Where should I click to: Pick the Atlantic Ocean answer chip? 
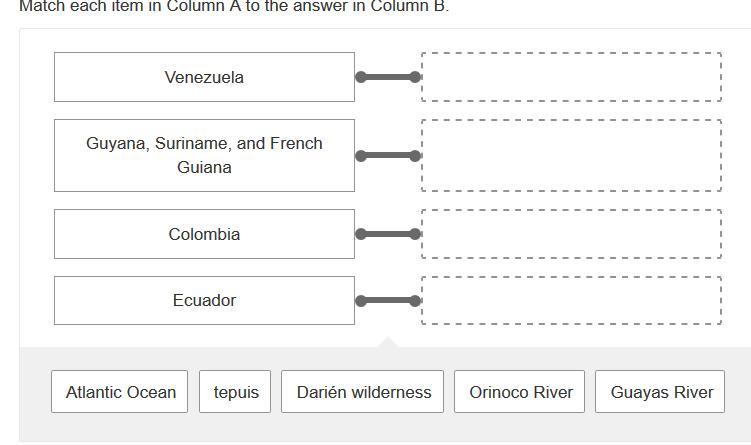(121, 392)
